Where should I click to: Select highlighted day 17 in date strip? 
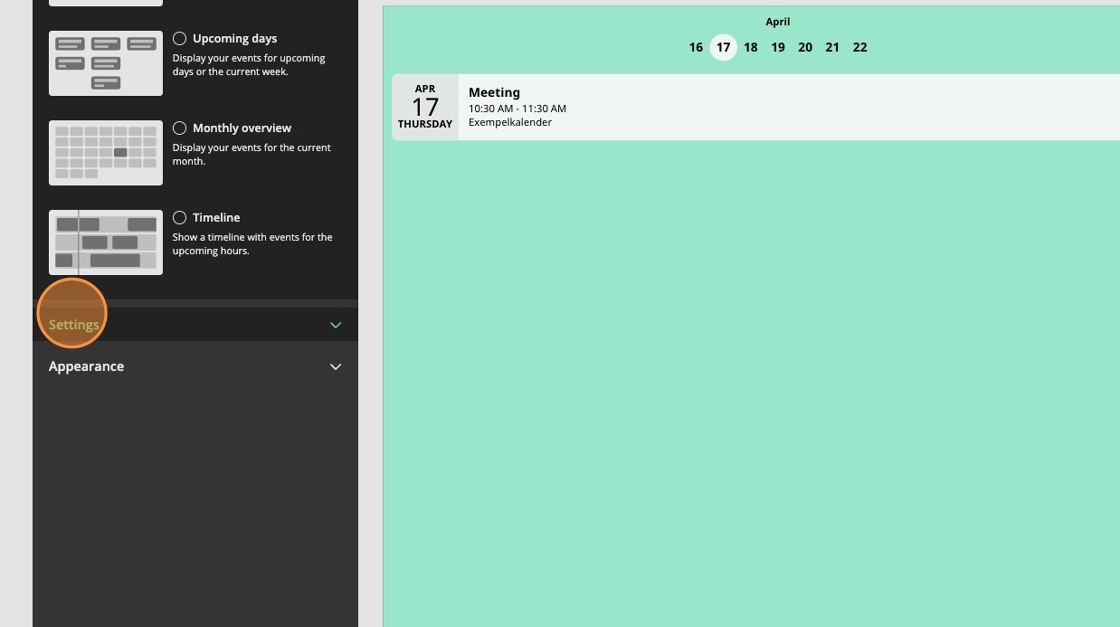pyautogui.click(x=723, y=47)
